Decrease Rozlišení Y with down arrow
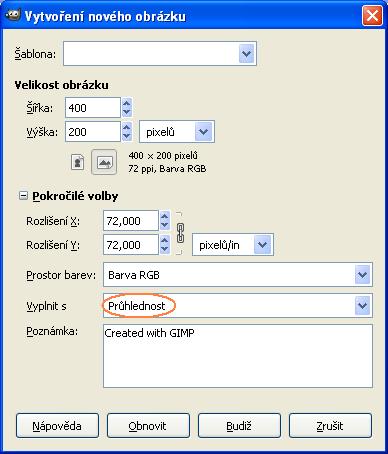The height and width of the screenshot is (454, 388). [x=165, y=249]
